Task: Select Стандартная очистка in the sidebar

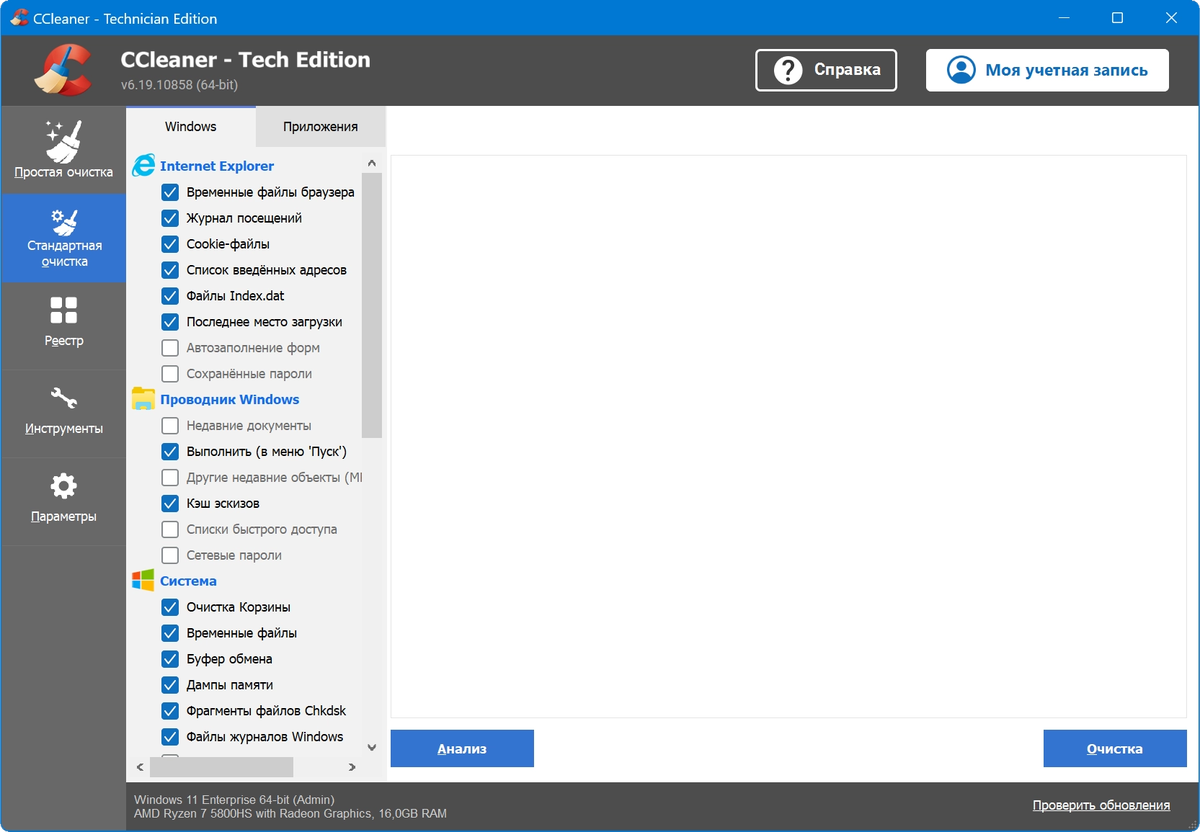Action: point(63,238)
